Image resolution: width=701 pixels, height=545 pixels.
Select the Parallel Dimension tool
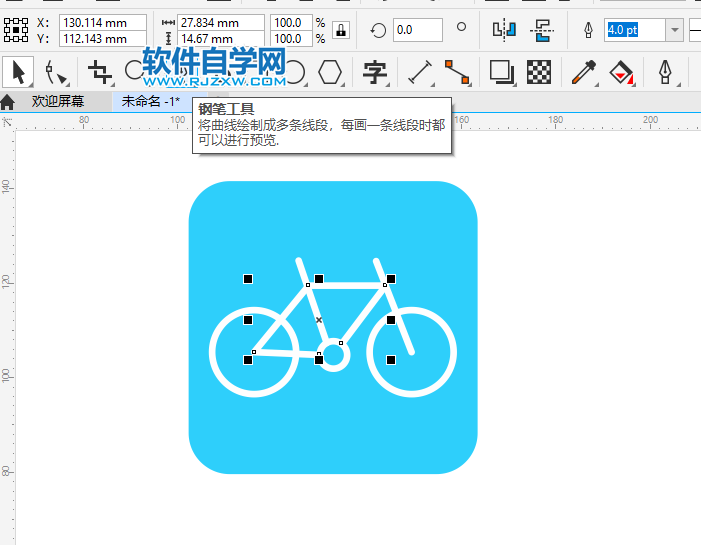(420, 72)
